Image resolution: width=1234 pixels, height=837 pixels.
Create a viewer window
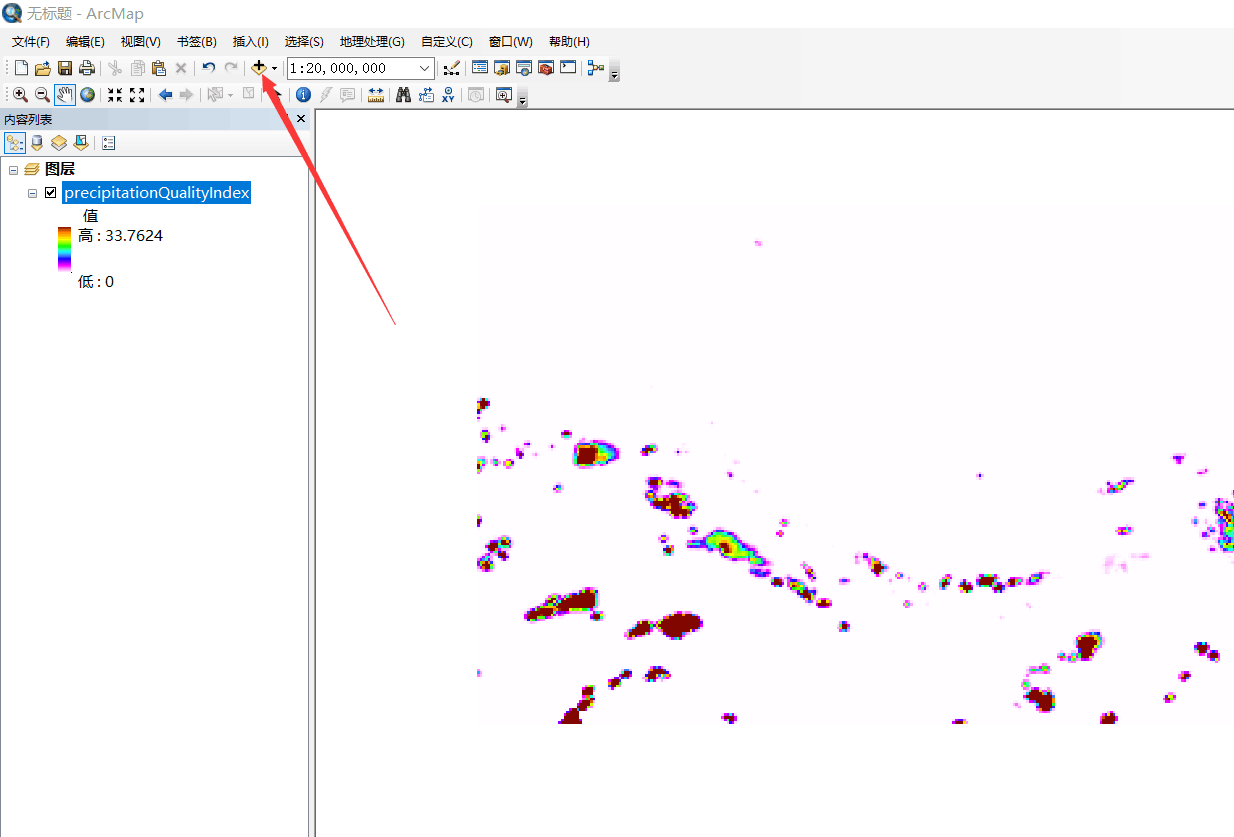(503, 95)
